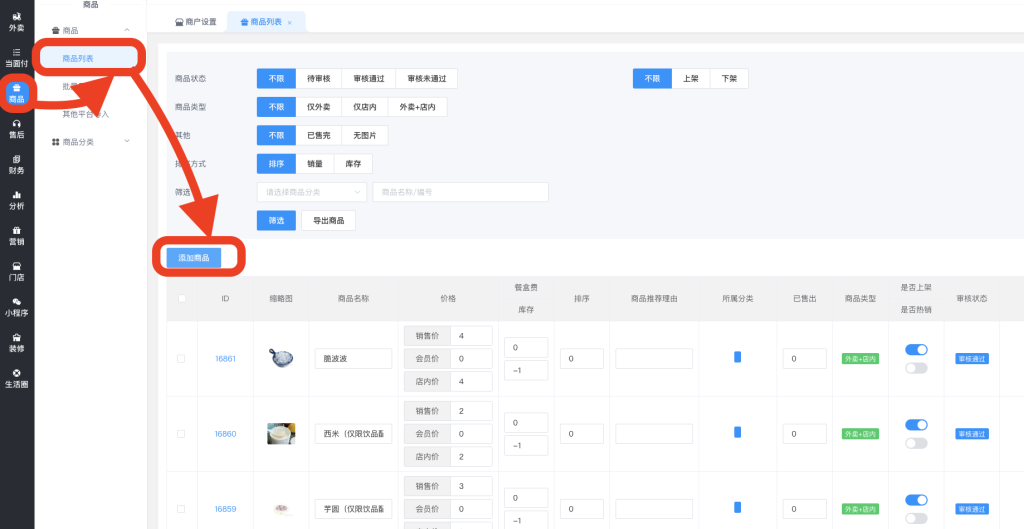Click the 添加商品 button
The width and height of the screenshot is (1024, 529).
pos(194,258)
